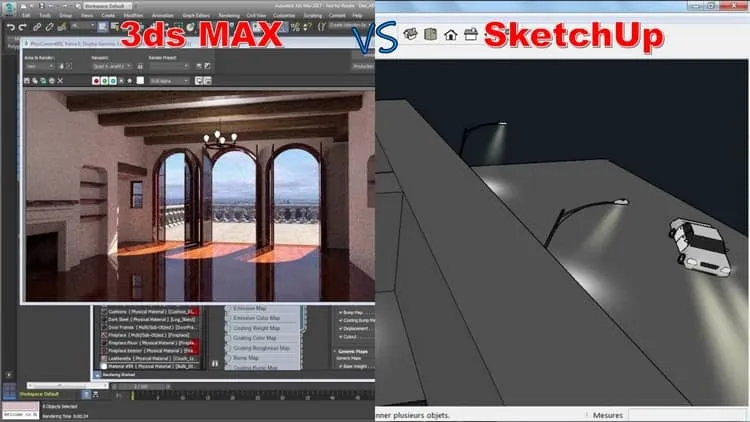Toggle the Displacement checkbox
Screen dimensions: 750x422
[341, 329]
